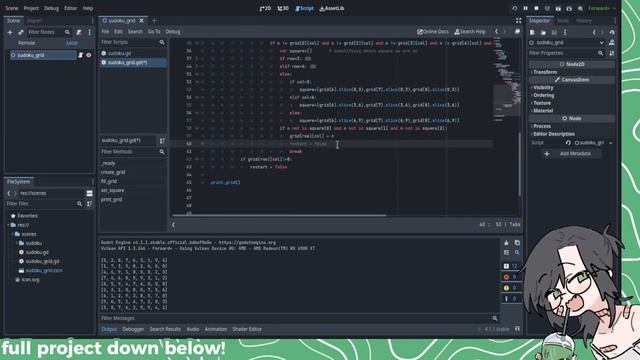Jump to the print_grid method
Viewport: 640px width, 360px height.
111,200
